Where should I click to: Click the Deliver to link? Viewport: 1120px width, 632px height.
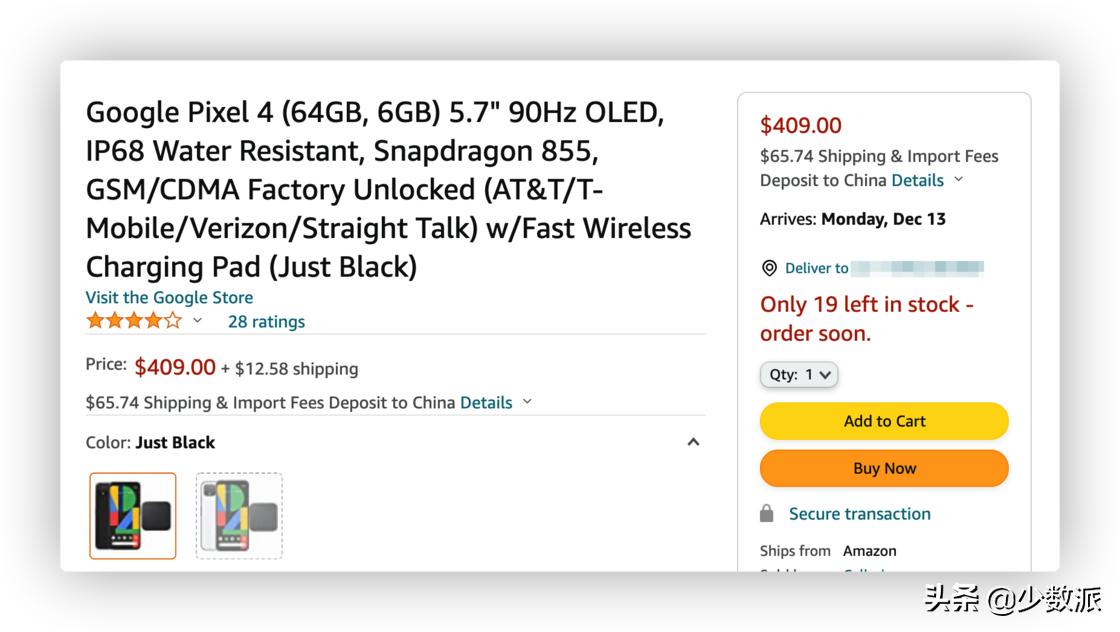click(x=816, y=268)
